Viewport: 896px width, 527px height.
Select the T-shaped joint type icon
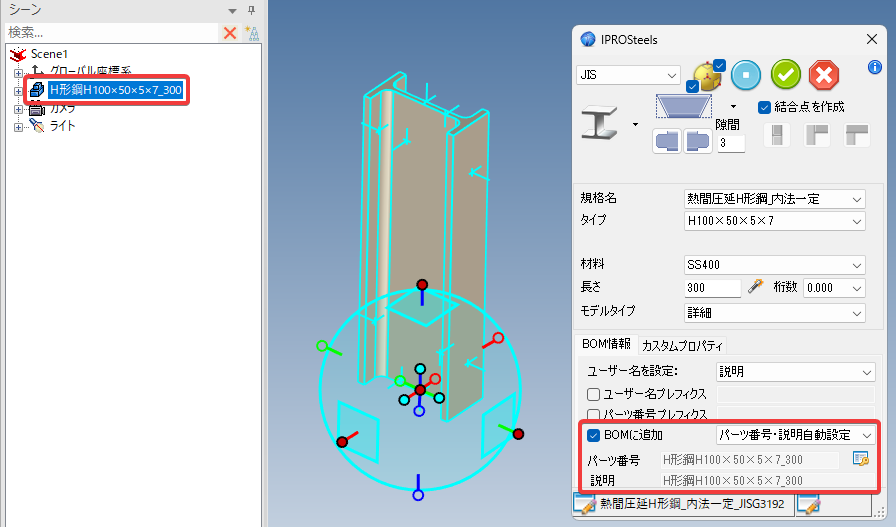[x=857, y=135]
